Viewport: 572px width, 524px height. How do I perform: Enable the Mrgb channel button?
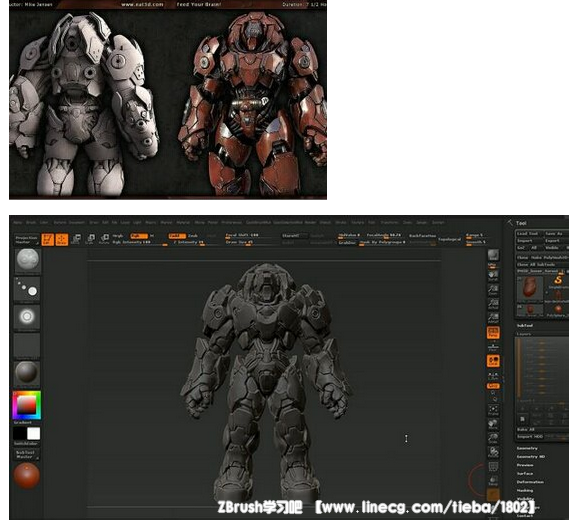pyautogui.click(x=118, y=236)
